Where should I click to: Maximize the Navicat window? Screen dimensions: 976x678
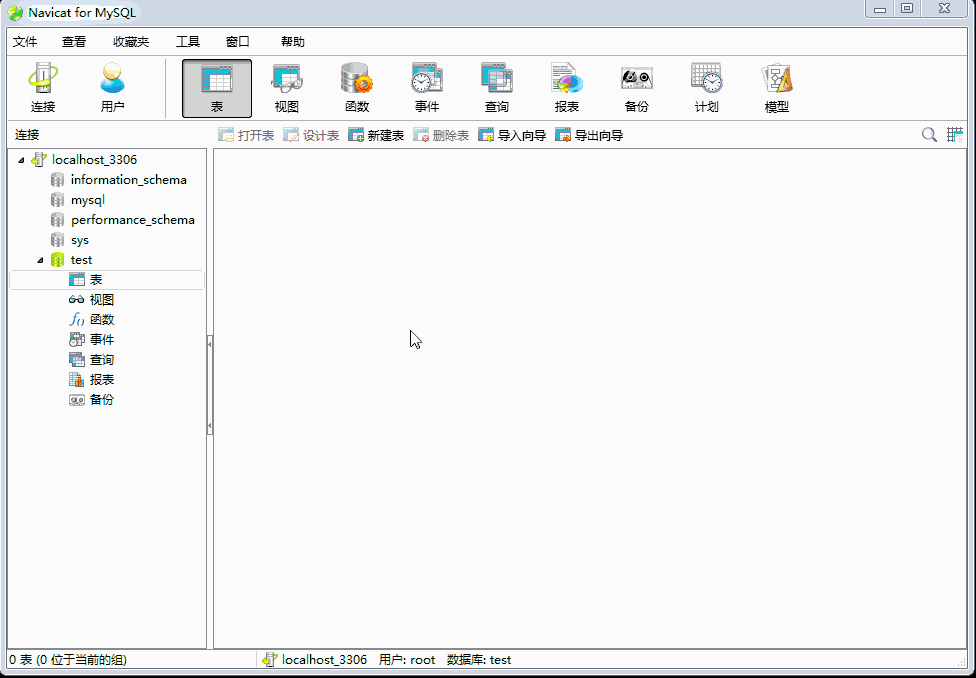(907, 9)
